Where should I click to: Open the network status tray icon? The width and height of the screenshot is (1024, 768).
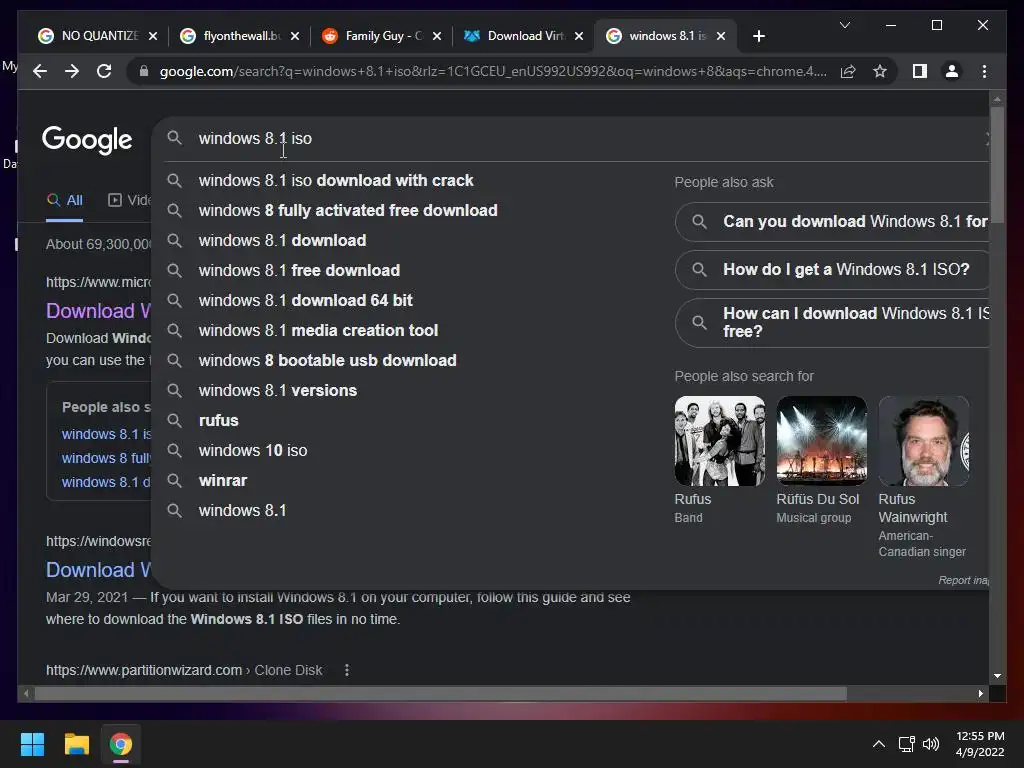coord(906,744)
